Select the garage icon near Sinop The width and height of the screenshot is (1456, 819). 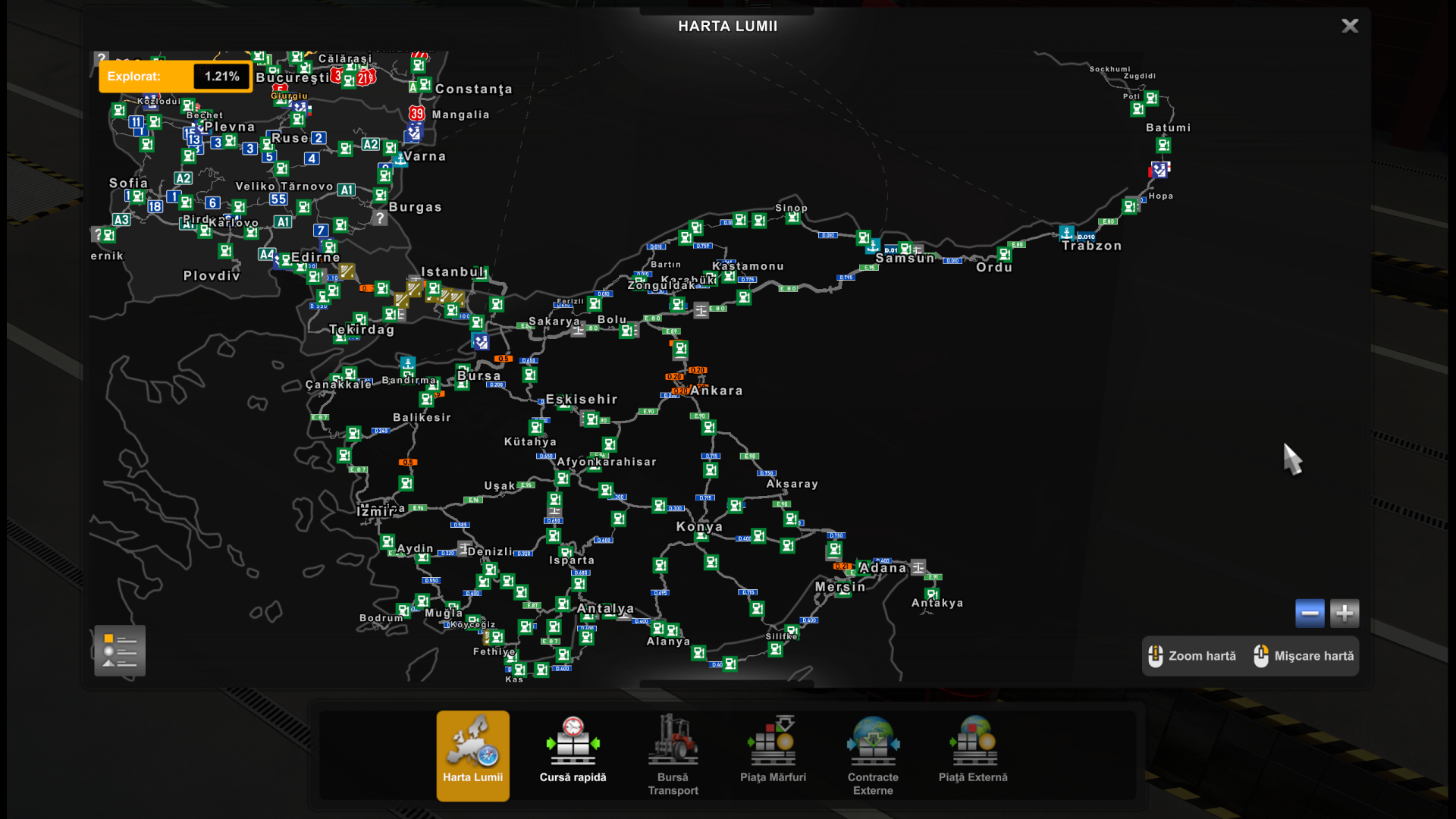pos(792,218)
